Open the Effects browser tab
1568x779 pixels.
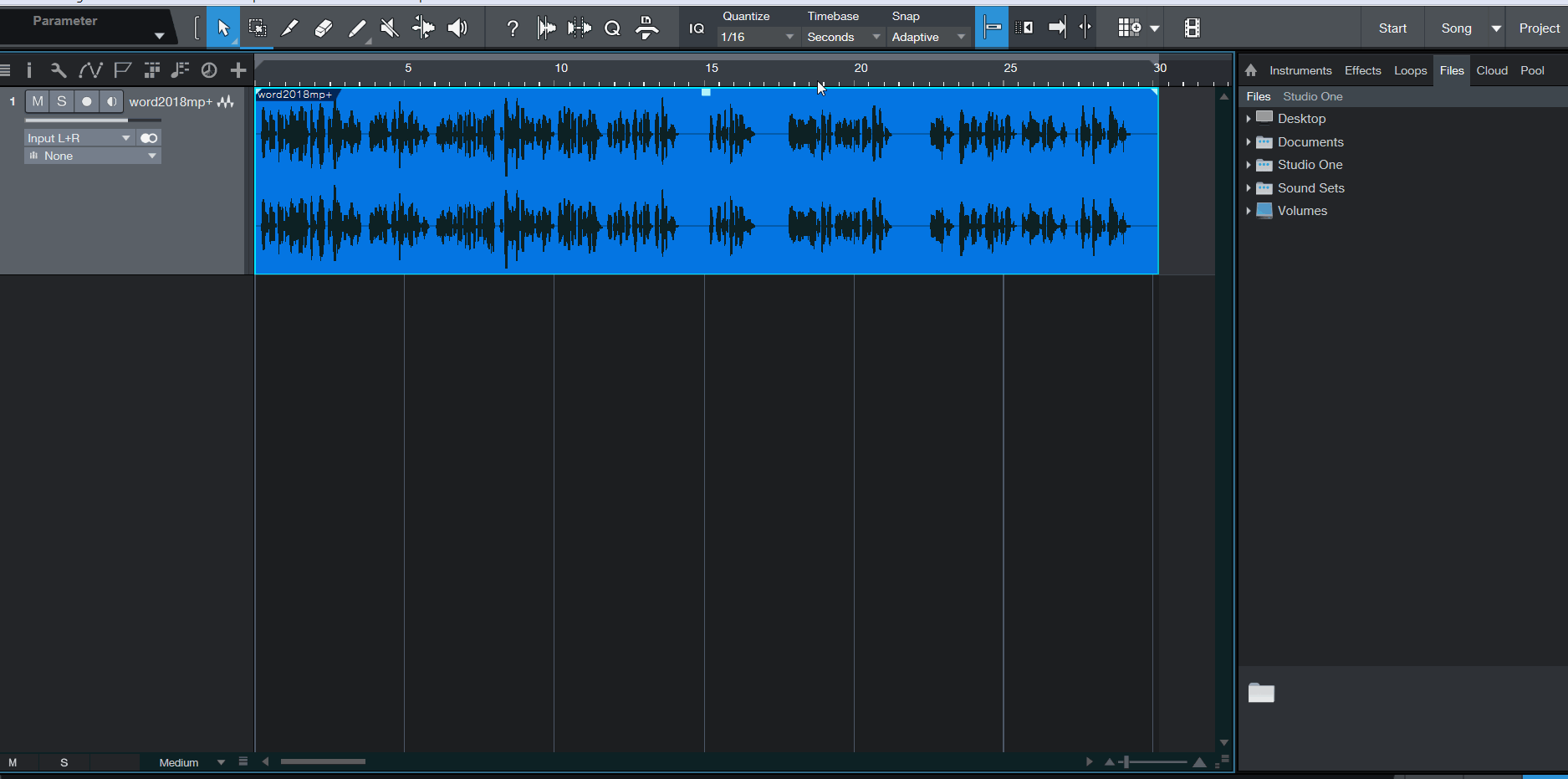point(1362,70)
